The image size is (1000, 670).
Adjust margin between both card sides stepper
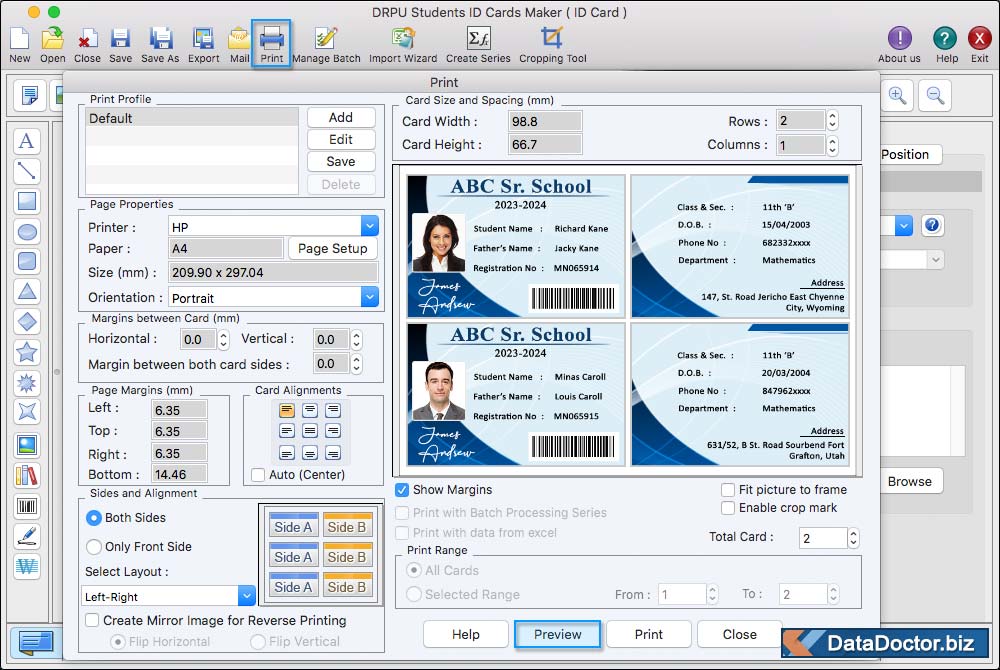click(357, 364)
